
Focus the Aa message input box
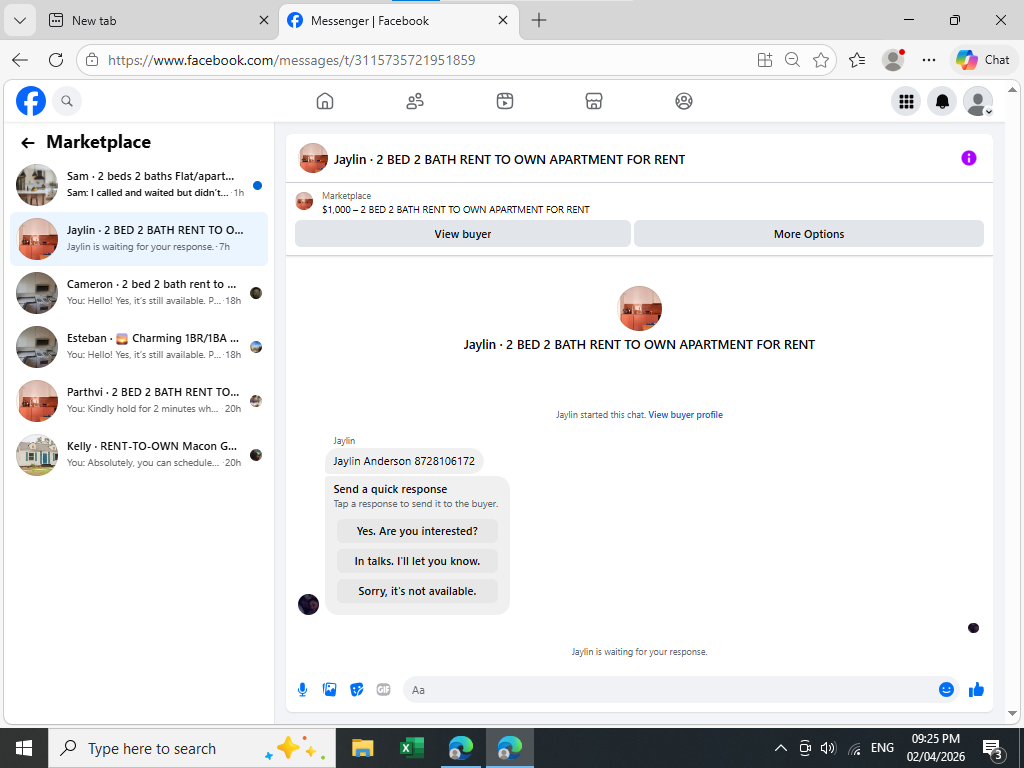(669, 690)
